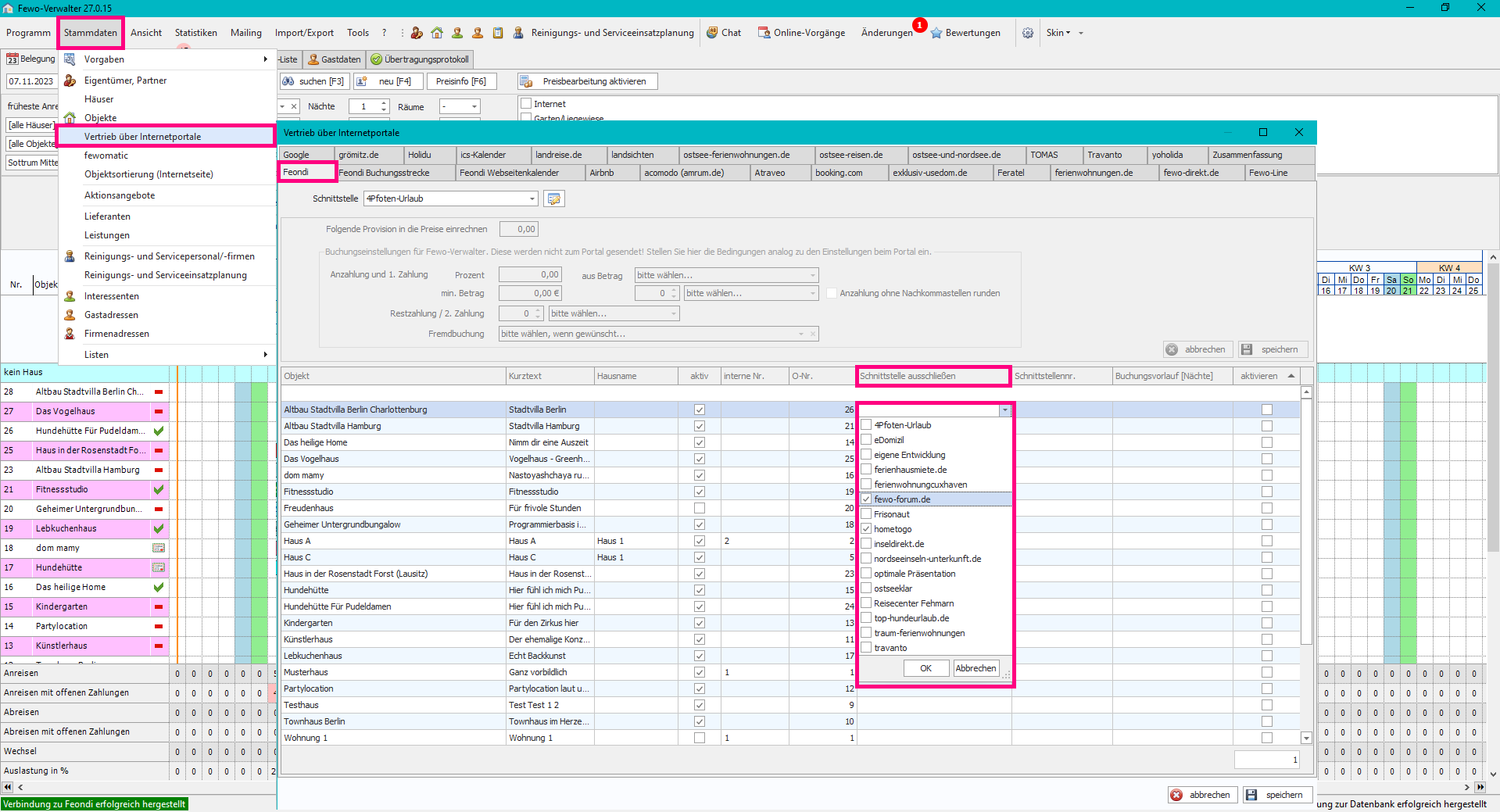Open settings via the gear icon
Image resolution: width=1500 pixels, height=812 pixels.
coord(1028,33)
